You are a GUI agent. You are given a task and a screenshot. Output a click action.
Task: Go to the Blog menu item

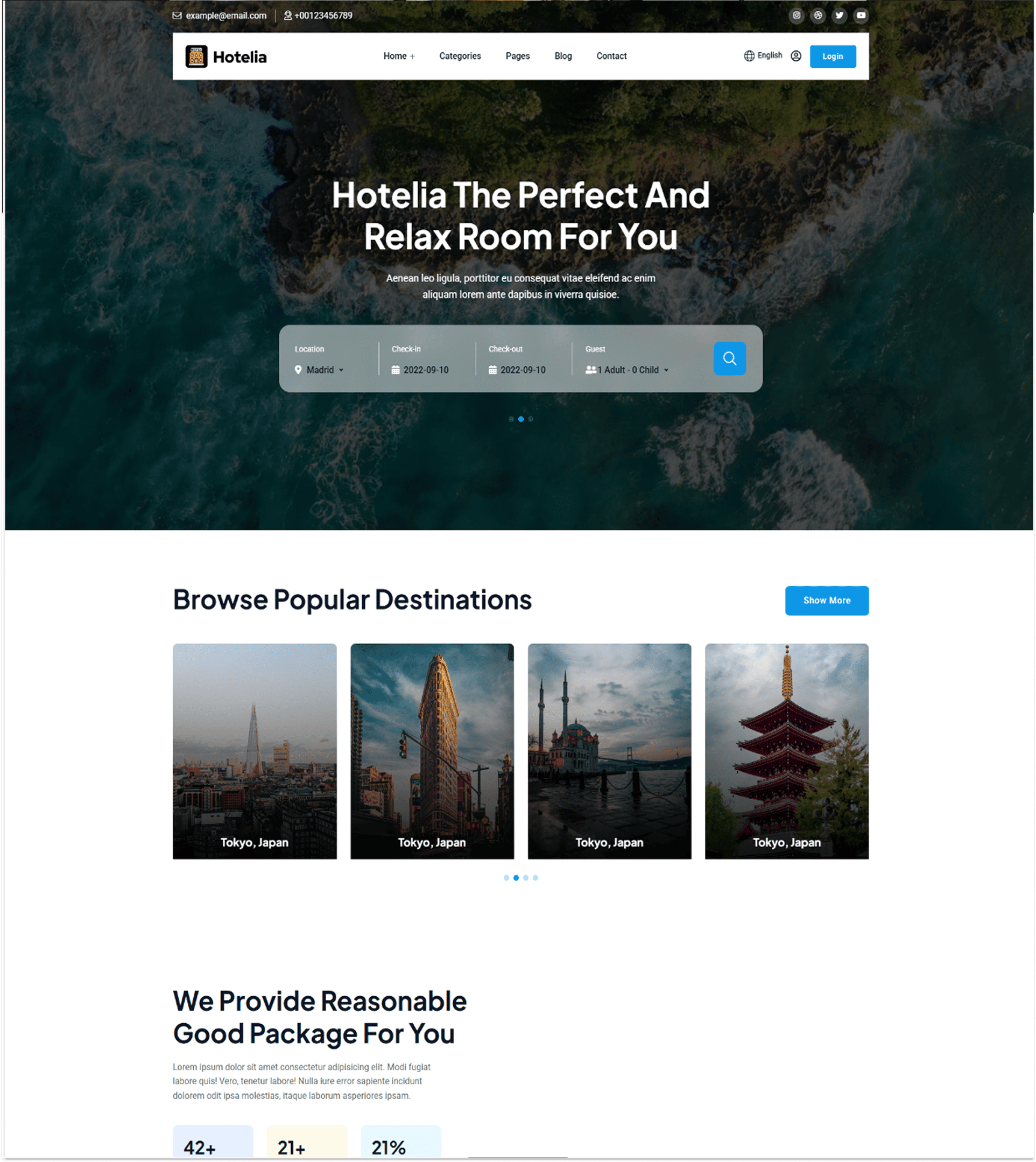563,56
